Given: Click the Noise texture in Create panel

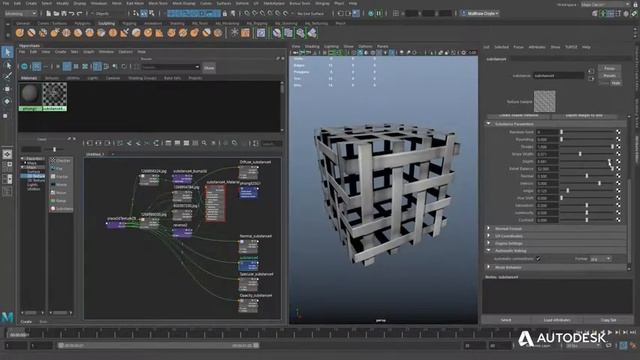Looking at the screenshot, I should [60, 193].
